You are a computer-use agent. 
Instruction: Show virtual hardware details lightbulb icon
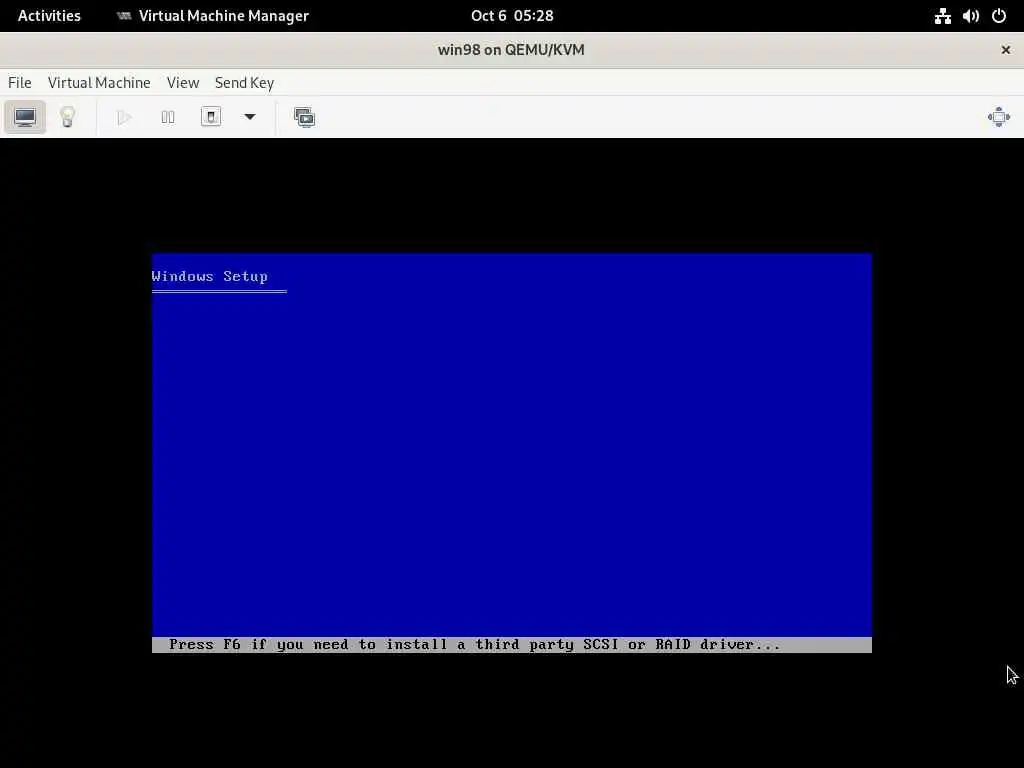(x=67, y=118)
